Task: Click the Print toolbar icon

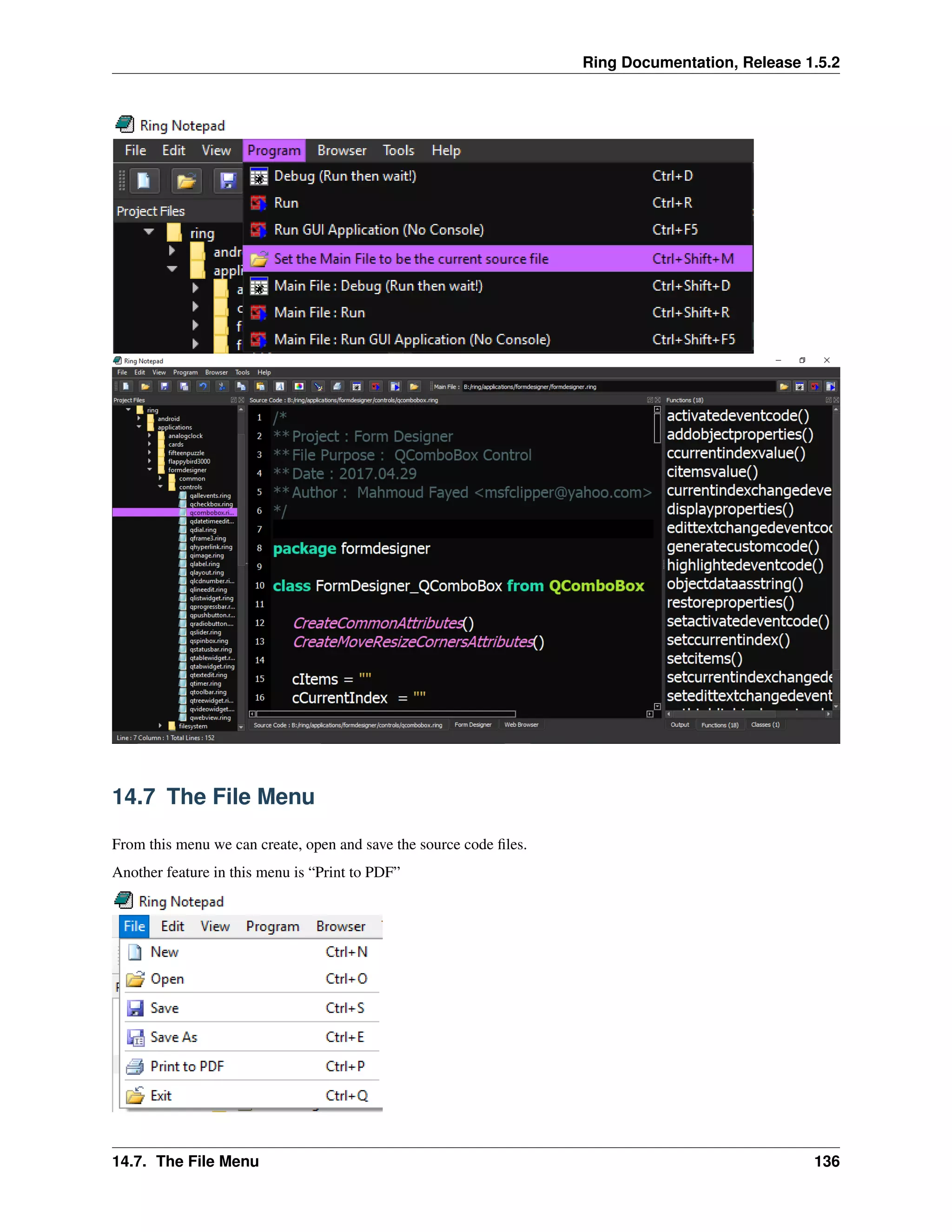Action: [x=337, y=386]
